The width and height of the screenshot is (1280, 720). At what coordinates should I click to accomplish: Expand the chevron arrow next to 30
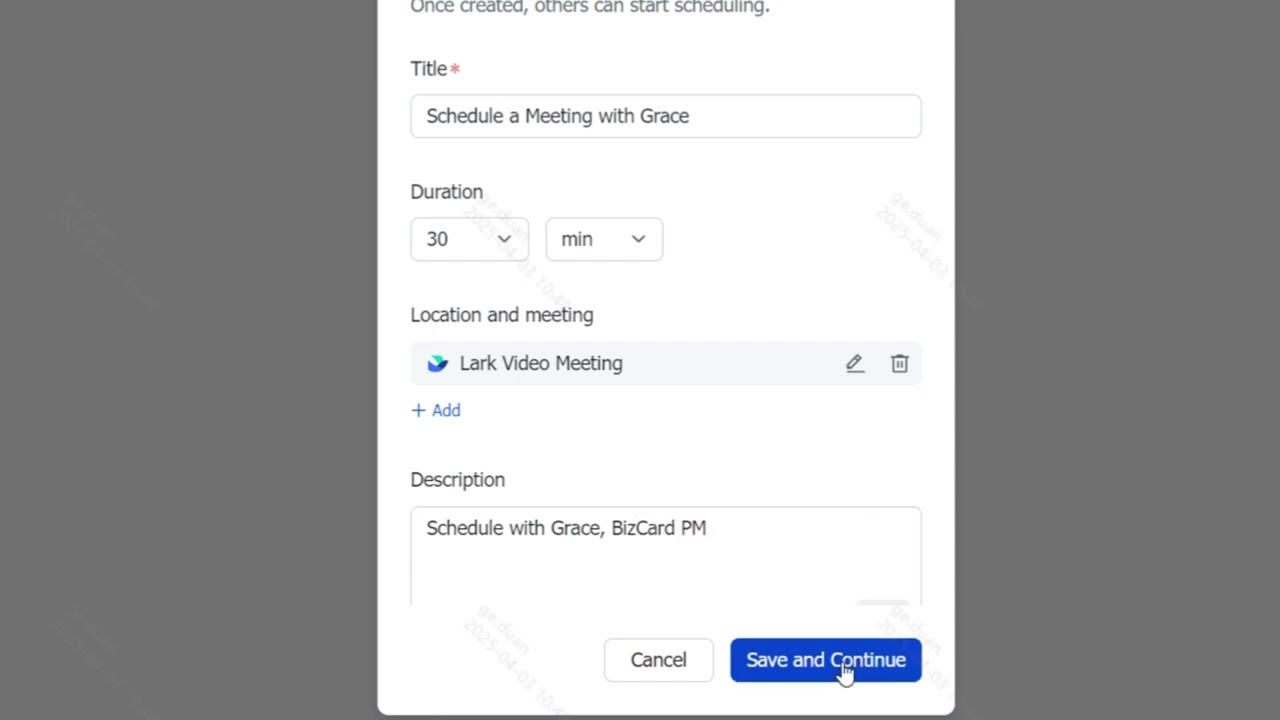(x=504, y=239)
